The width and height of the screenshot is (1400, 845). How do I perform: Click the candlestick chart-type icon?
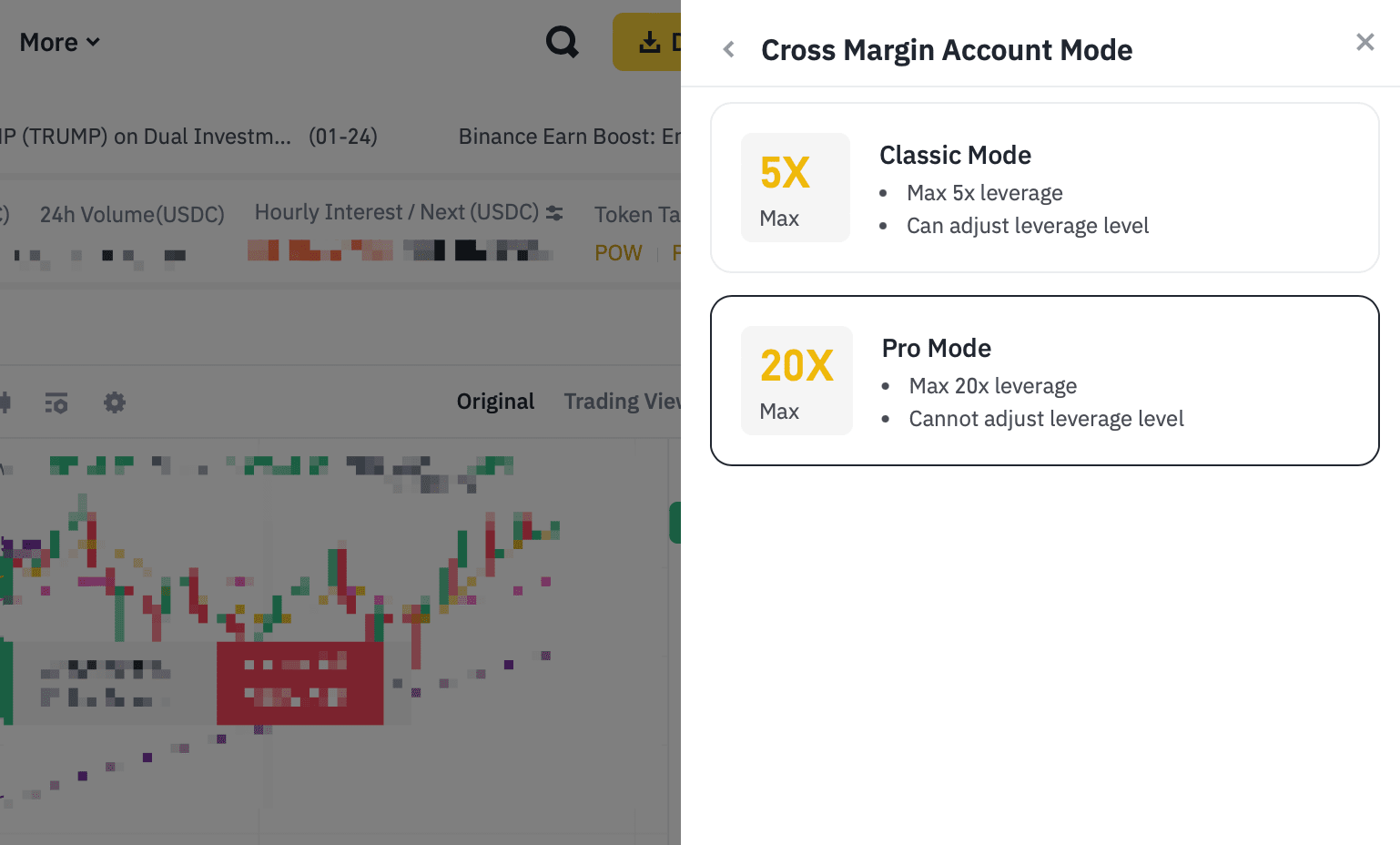coord(5,402)
